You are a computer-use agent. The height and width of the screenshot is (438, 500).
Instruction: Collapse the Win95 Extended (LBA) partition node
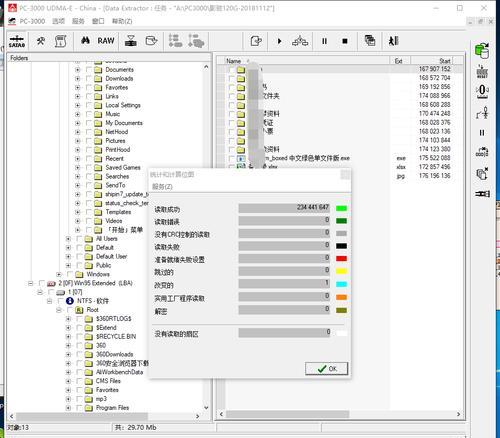(x=31, y=283)
